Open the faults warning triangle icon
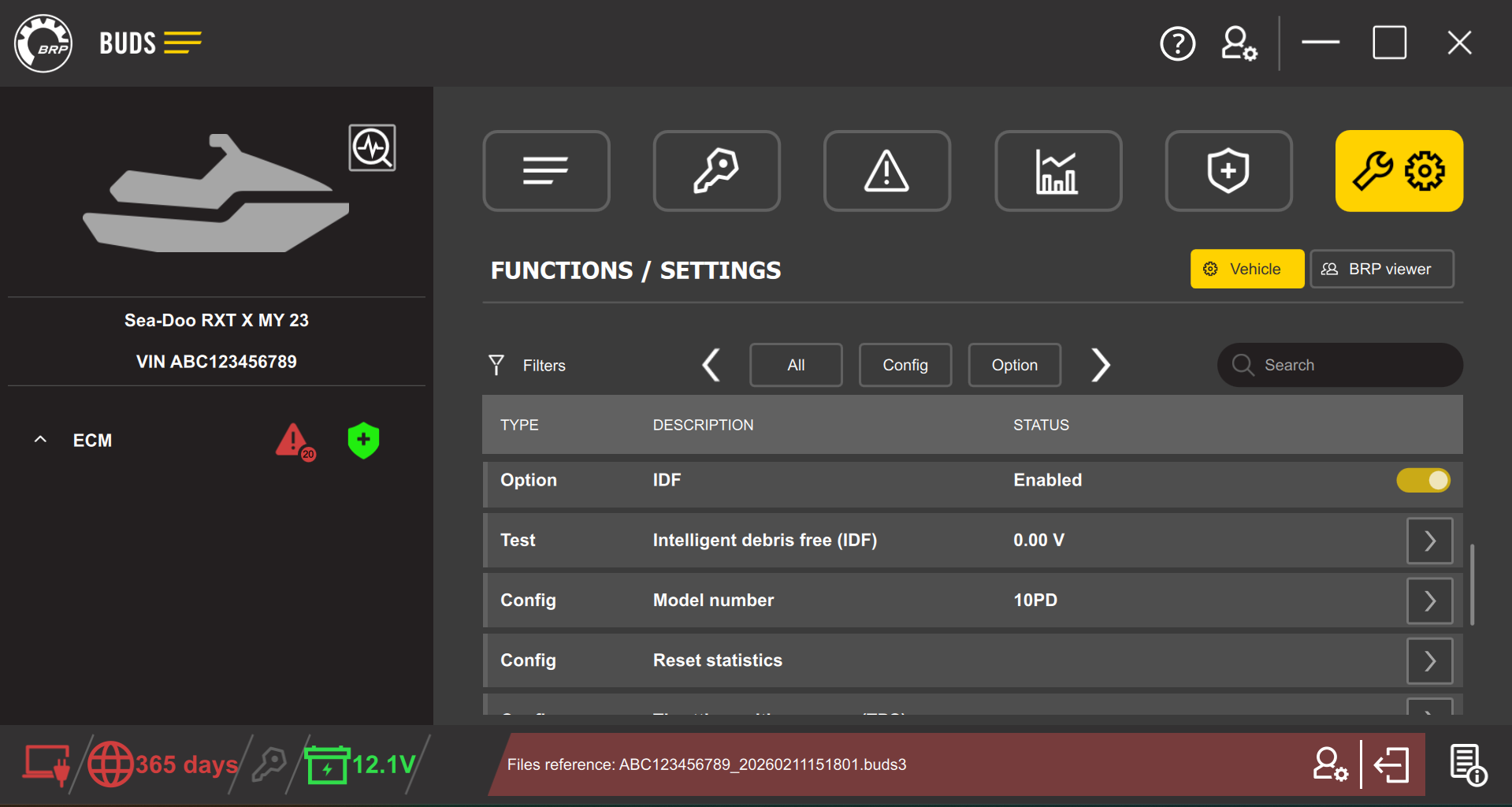1512x807 pixels. coord(886,170)
